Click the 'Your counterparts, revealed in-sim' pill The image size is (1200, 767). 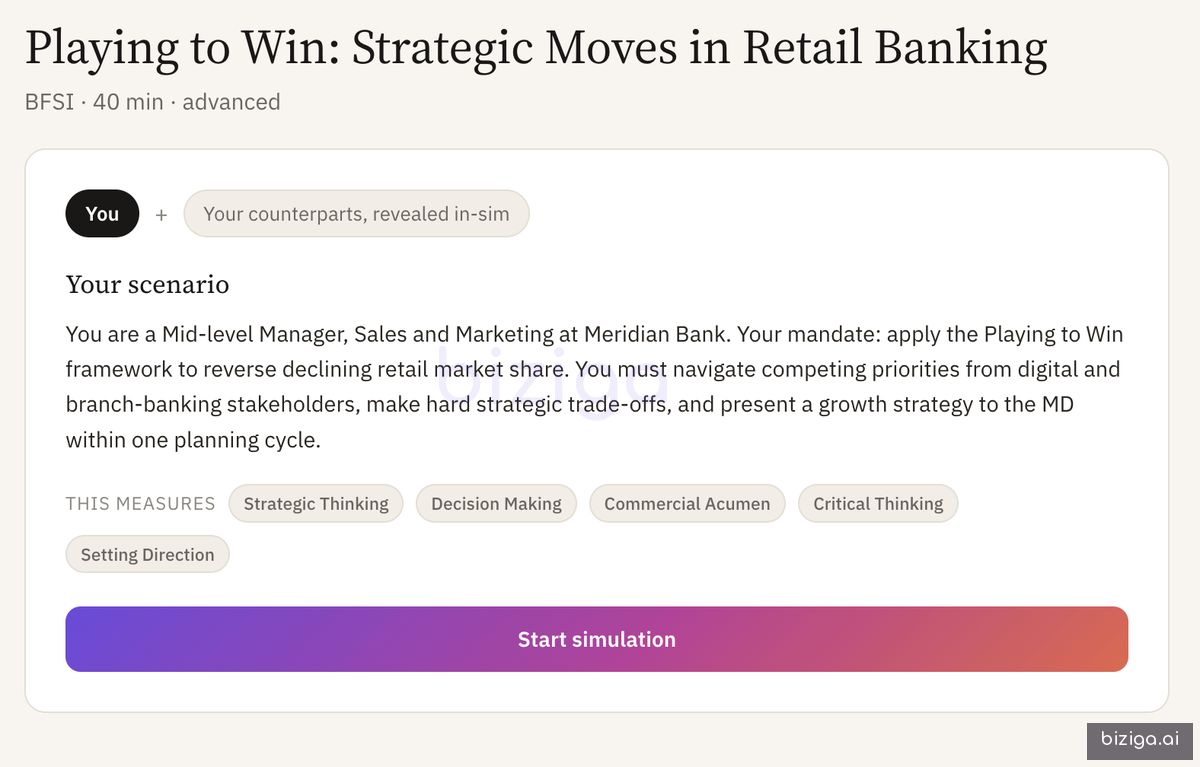tap(356, 213)
